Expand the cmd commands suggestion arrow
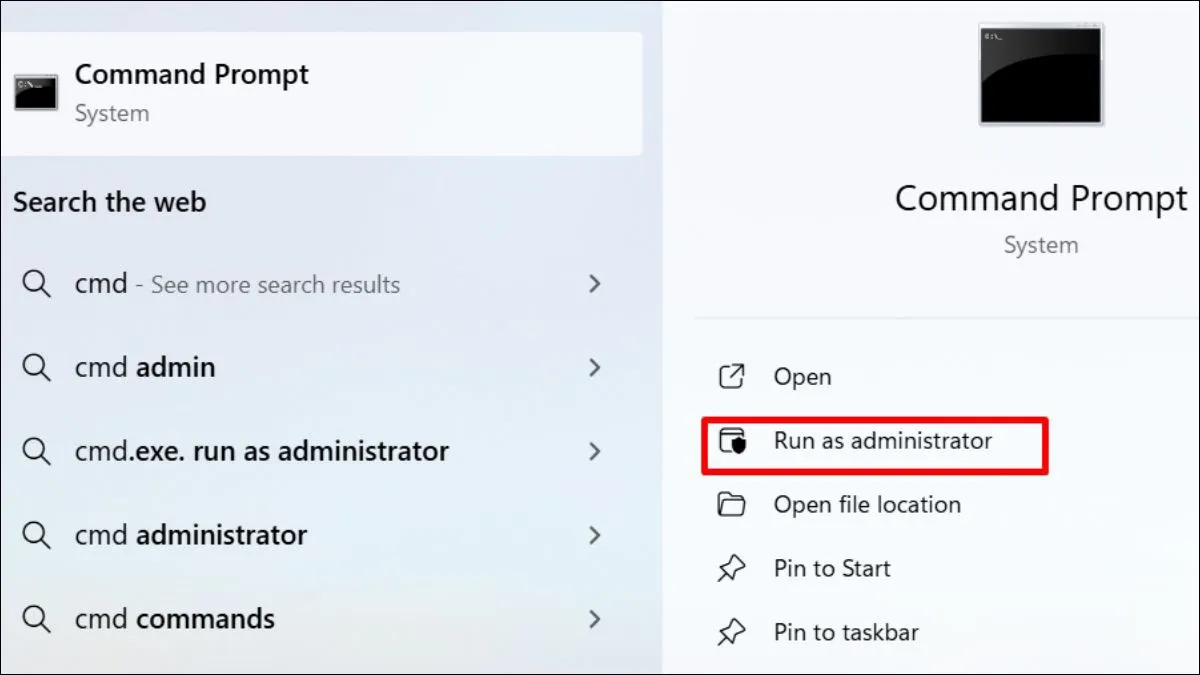 click(x=595, y=619)
